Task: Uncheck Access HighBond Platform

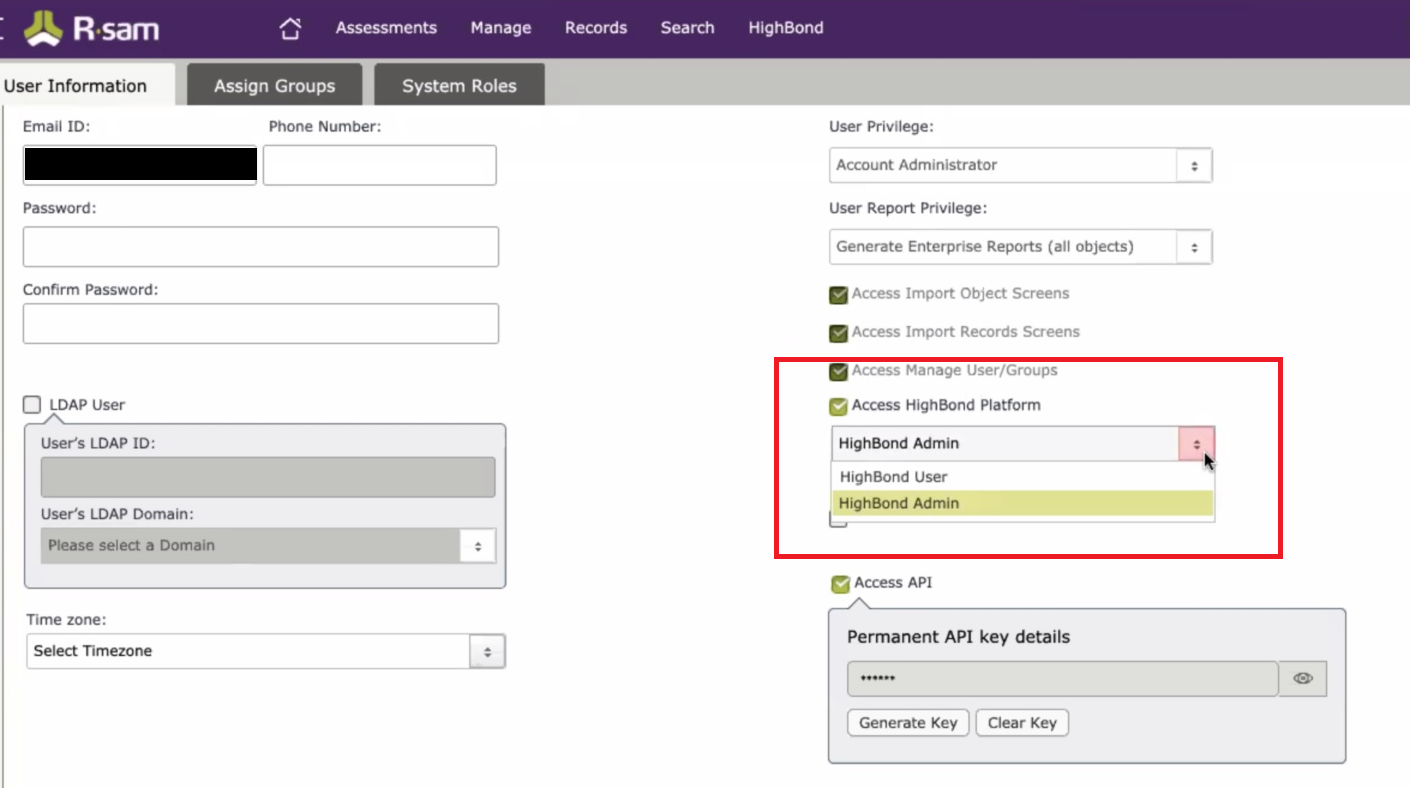Action: coord(837,406)
